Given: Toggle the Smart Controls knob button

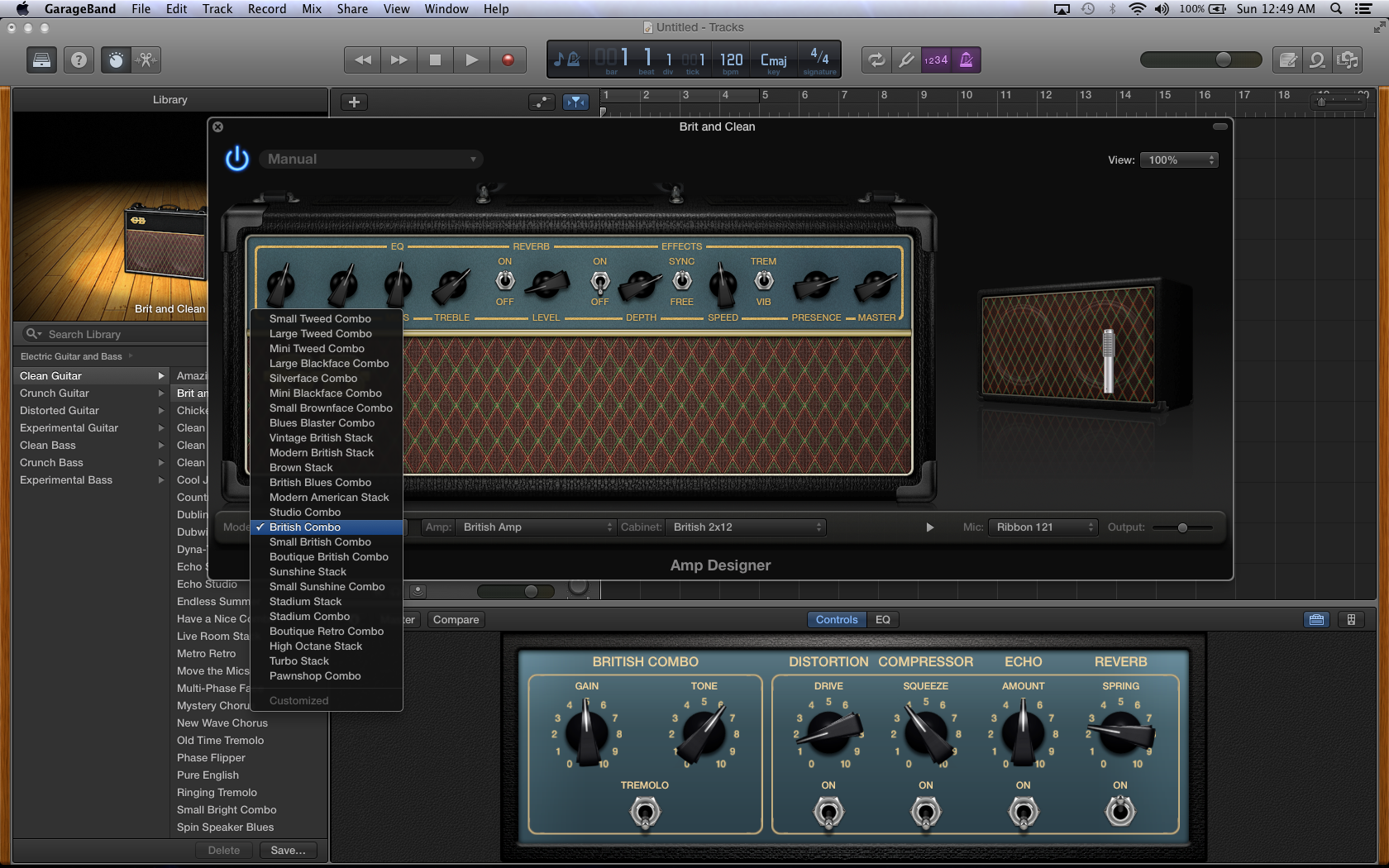Looking at the screenshot, I should tap(116, 60).
